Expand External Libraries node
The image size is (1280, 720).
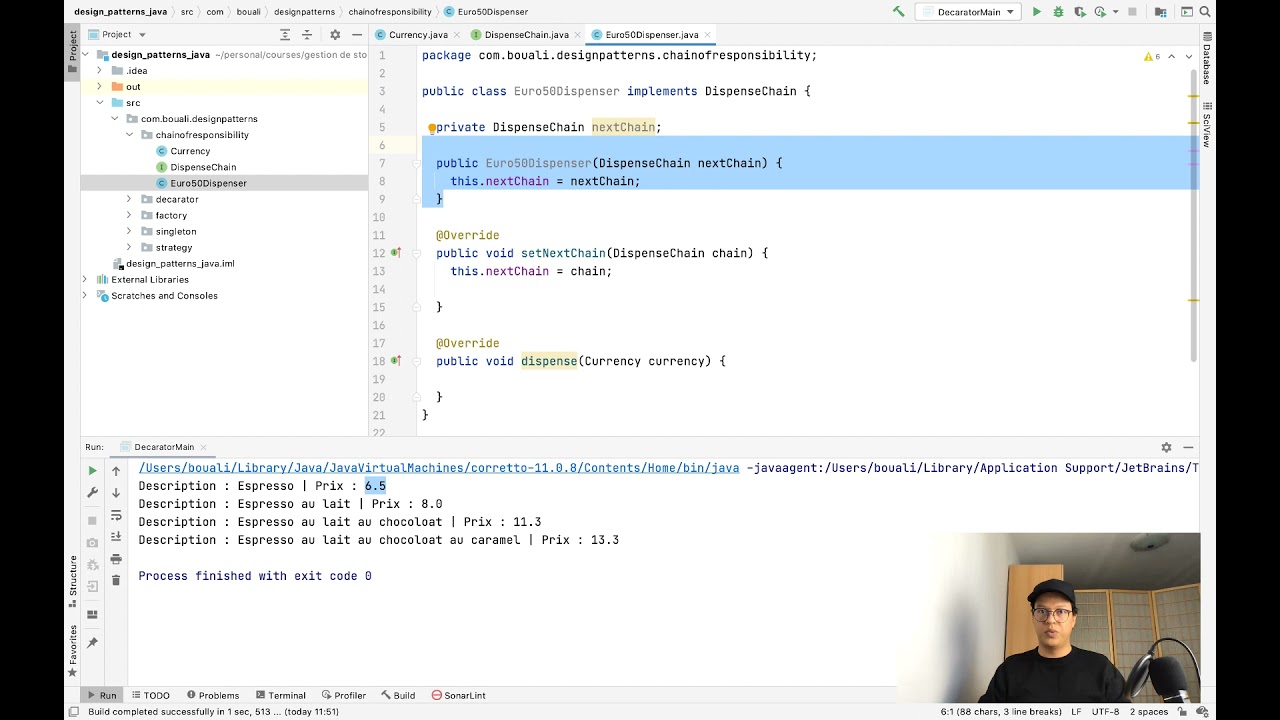pos(85,279)
